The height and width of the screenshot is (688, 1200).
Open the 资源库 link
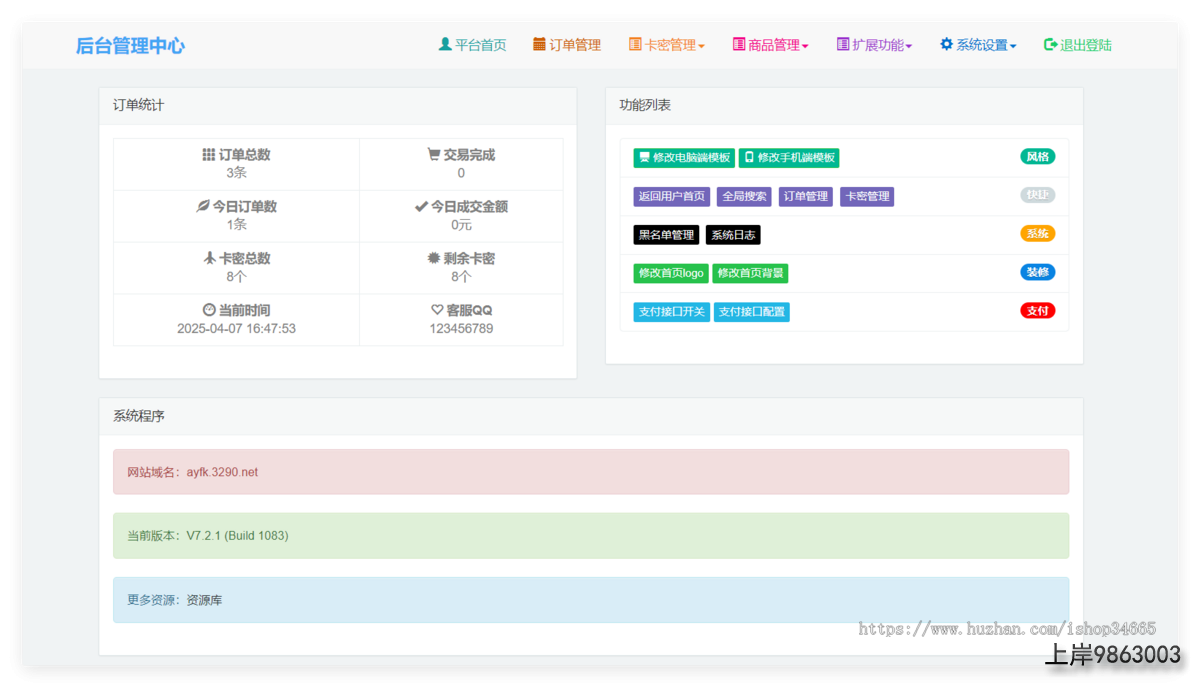click(205, 600)
